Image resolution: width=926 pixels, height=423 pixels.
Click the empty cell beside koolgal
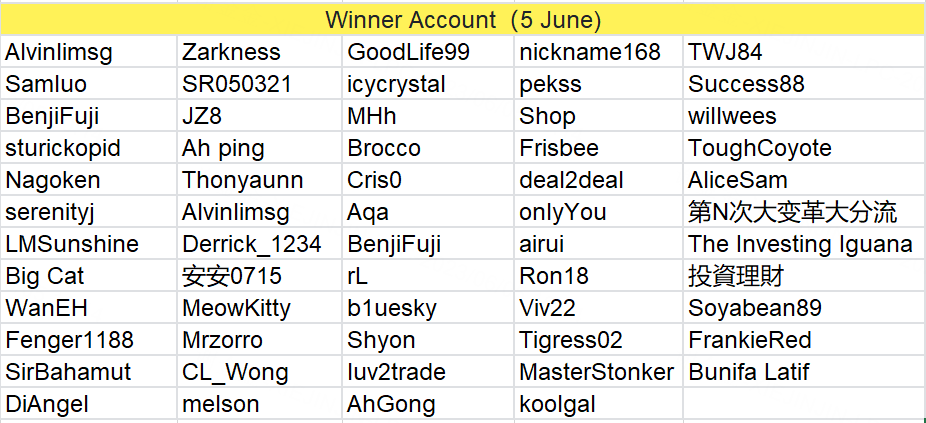(x=804, y=404)
